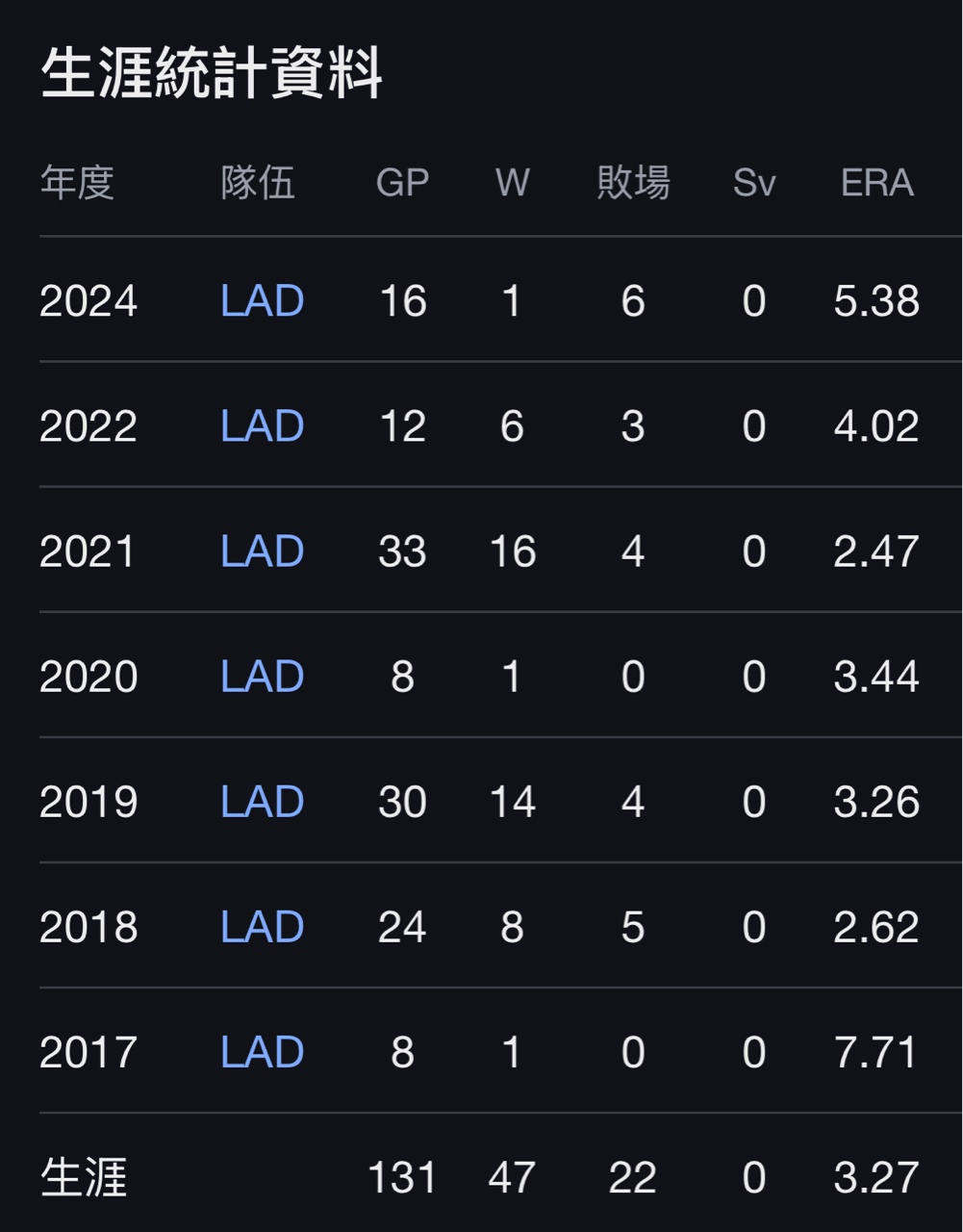Tap the 敗場 column header
This screenshot has width=963, height=1232.
coord(632,182)
